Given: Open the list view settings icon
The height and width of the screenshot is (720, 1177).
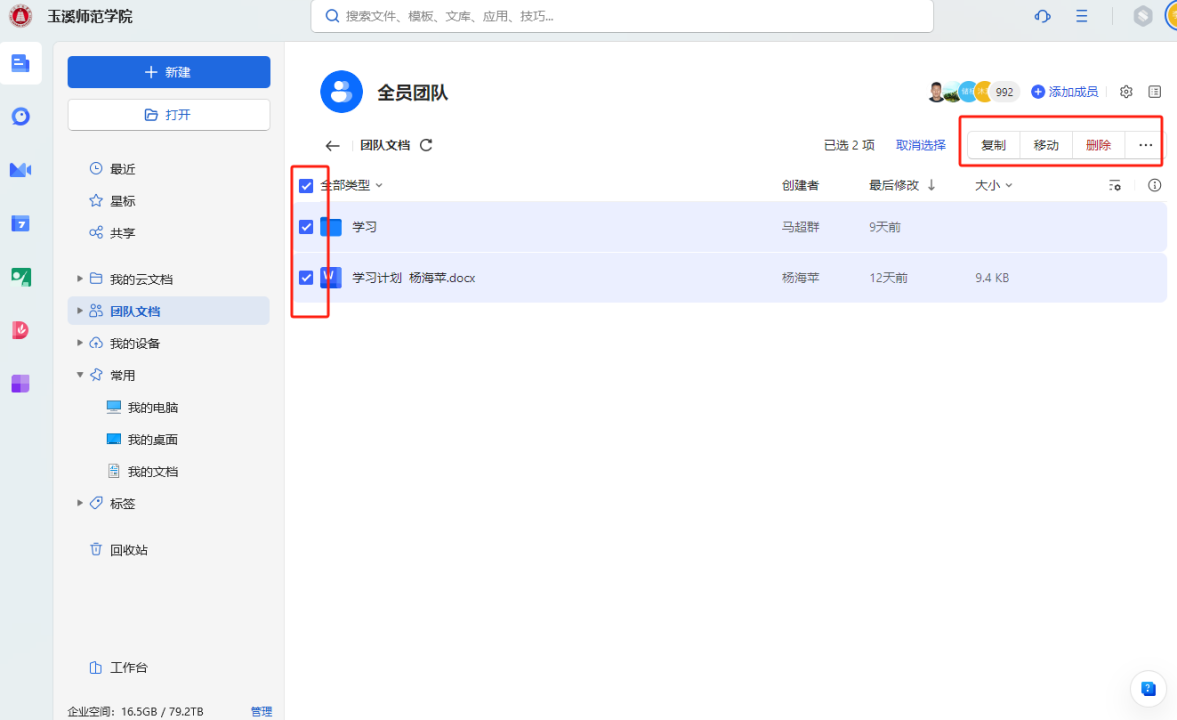Looking at the screenshot, I should 1115,185.
